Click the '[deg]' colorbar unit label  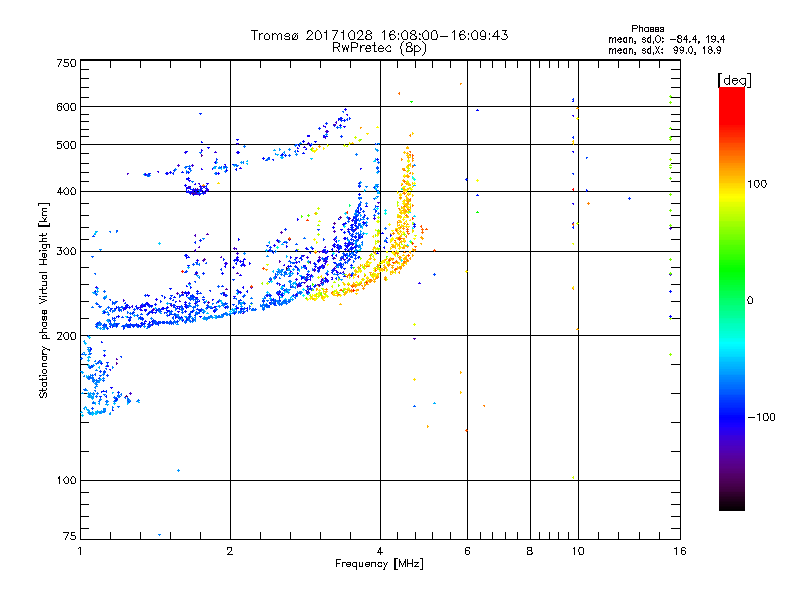tap(734, 80)
